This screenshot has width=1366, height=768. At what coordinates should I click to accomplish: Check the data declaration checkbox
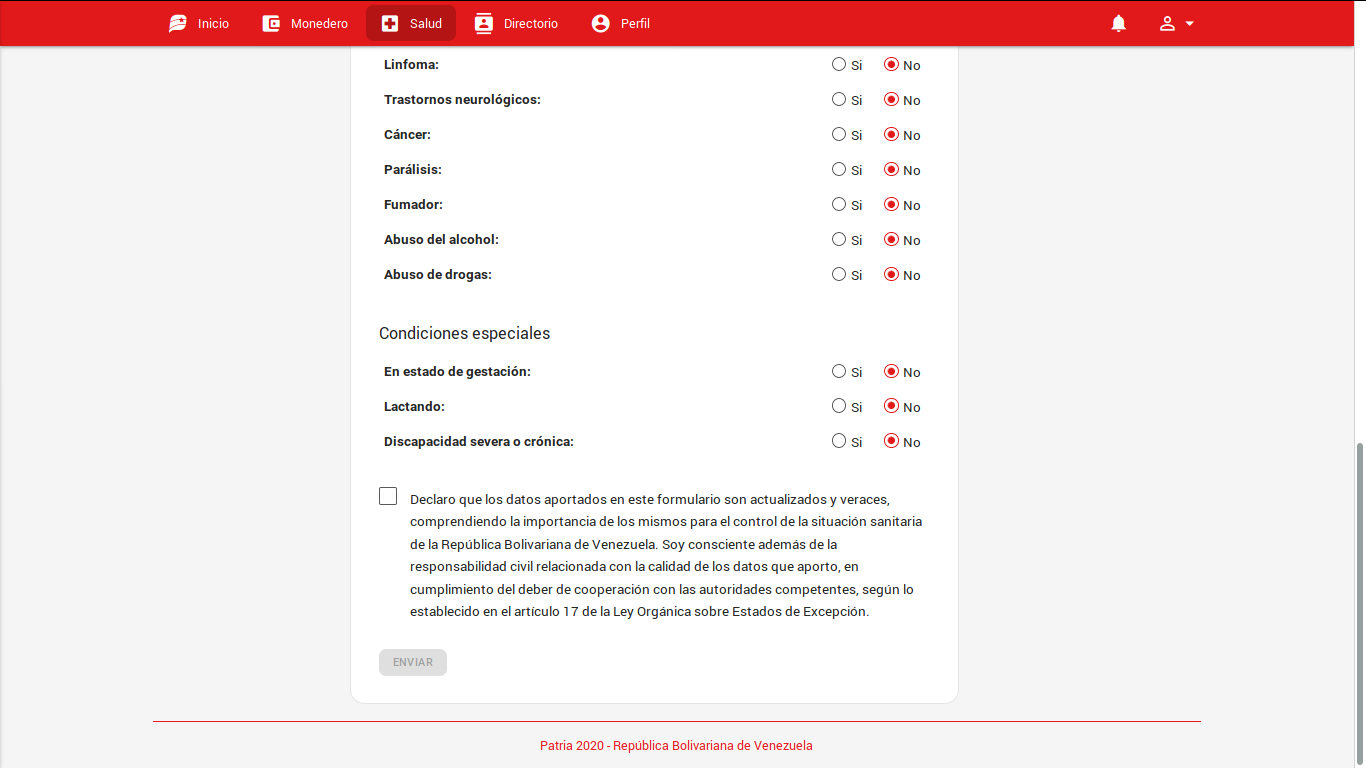pyautogui.click(x=388, y=496)
